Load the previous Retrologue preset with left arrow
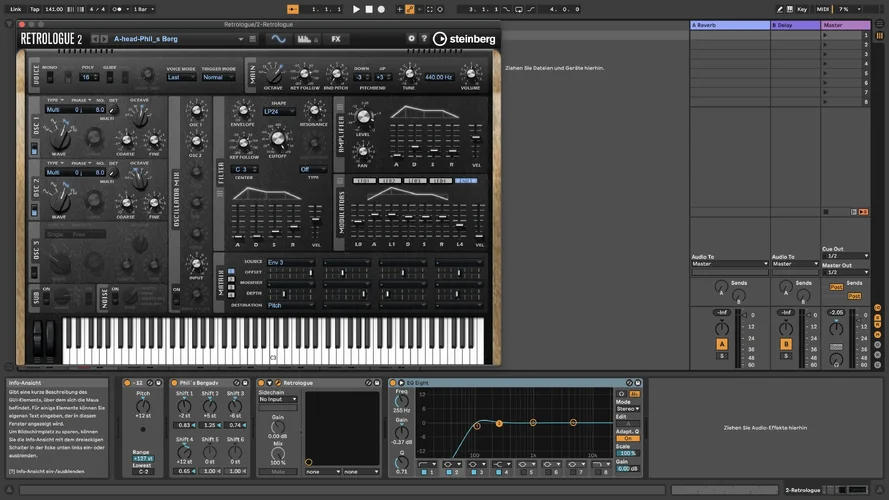889x500 pixels. coord(94,39)
